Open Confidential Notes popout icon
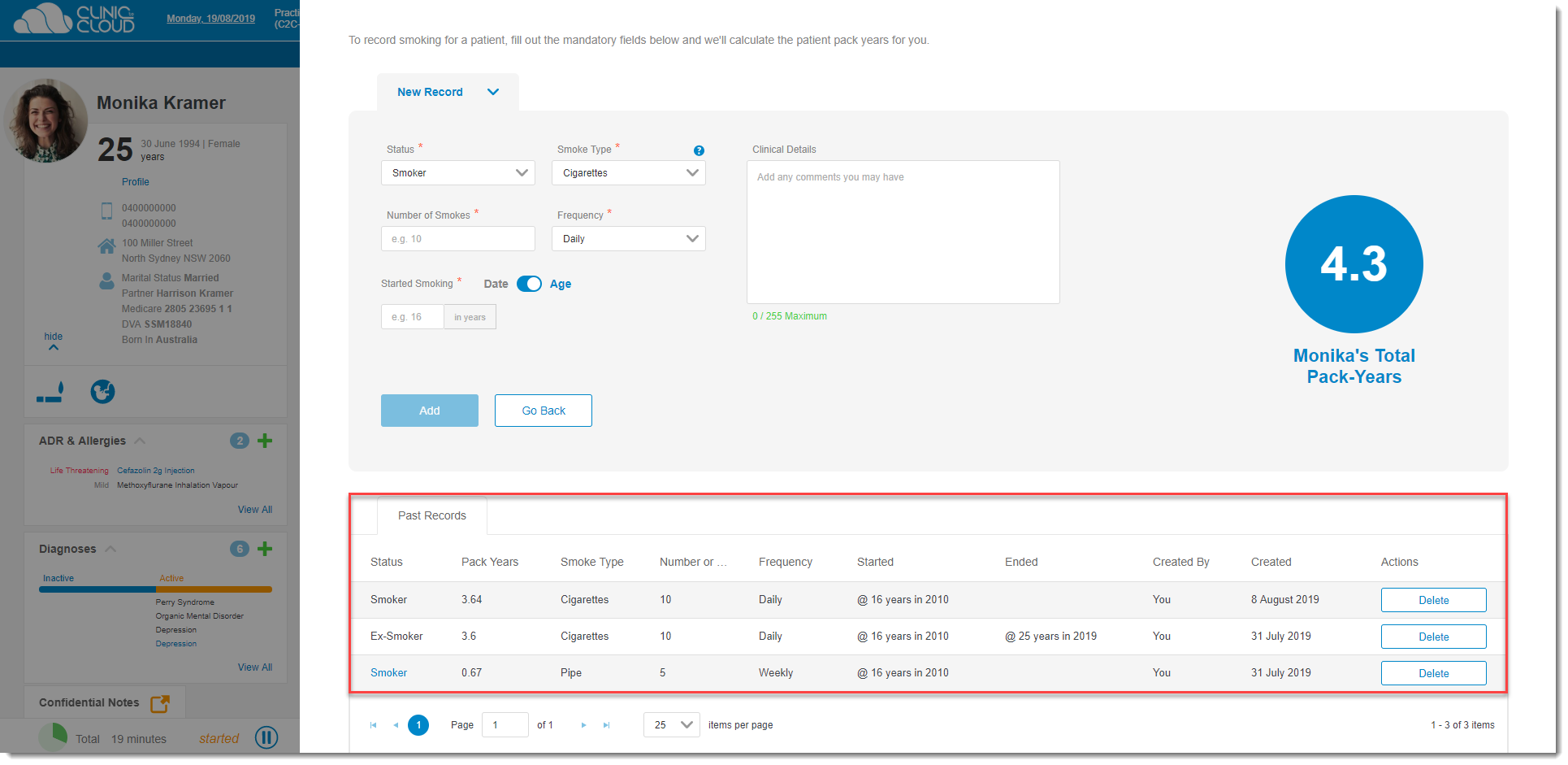The width and height of the screenshot is (1568, 765). (x=160, y=703)
